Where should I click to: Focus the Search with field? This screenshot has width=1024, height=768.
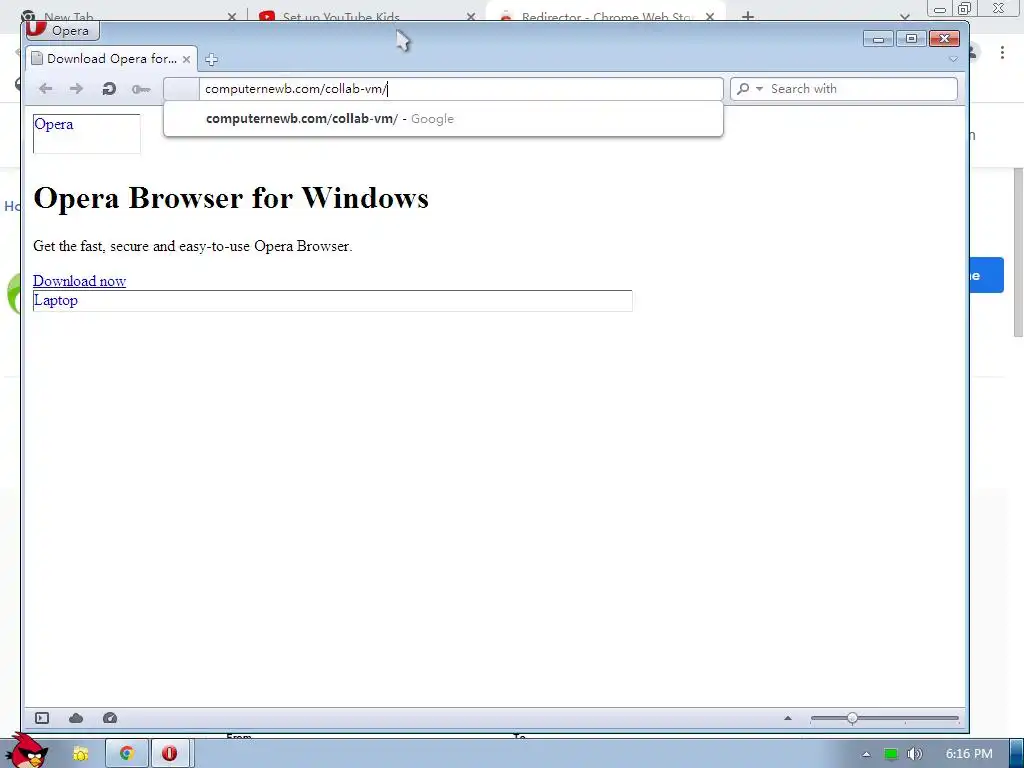862,89
